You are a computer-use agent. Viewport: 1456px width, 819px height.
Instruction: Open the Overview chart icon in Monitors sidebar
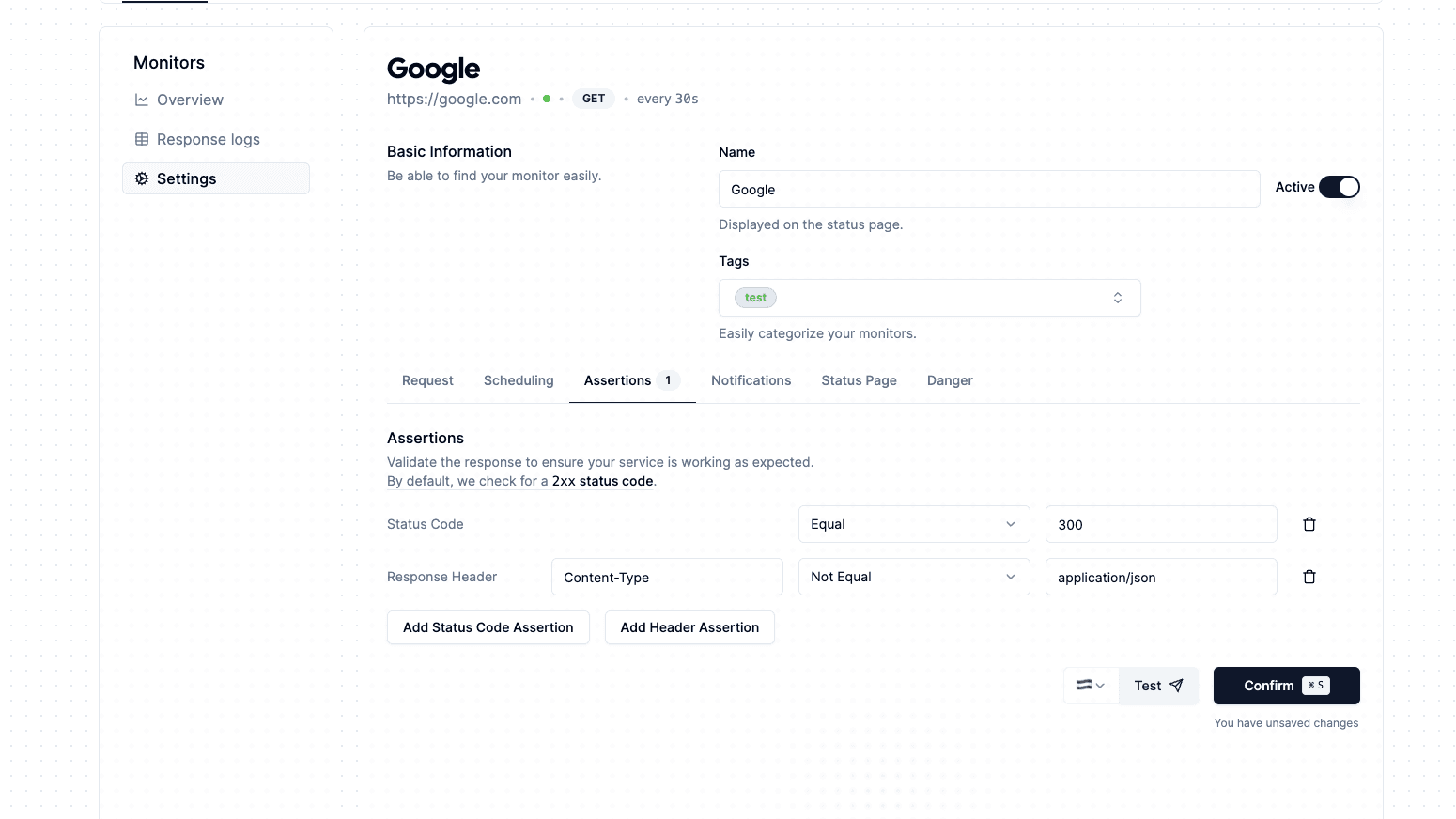click(x=141, y=100)
